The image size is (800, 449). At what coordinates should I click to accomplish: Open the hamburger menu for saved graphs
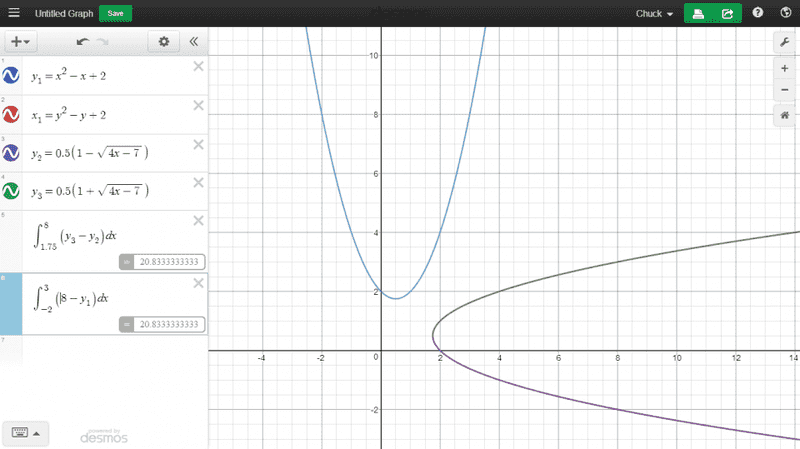(14, 14)
